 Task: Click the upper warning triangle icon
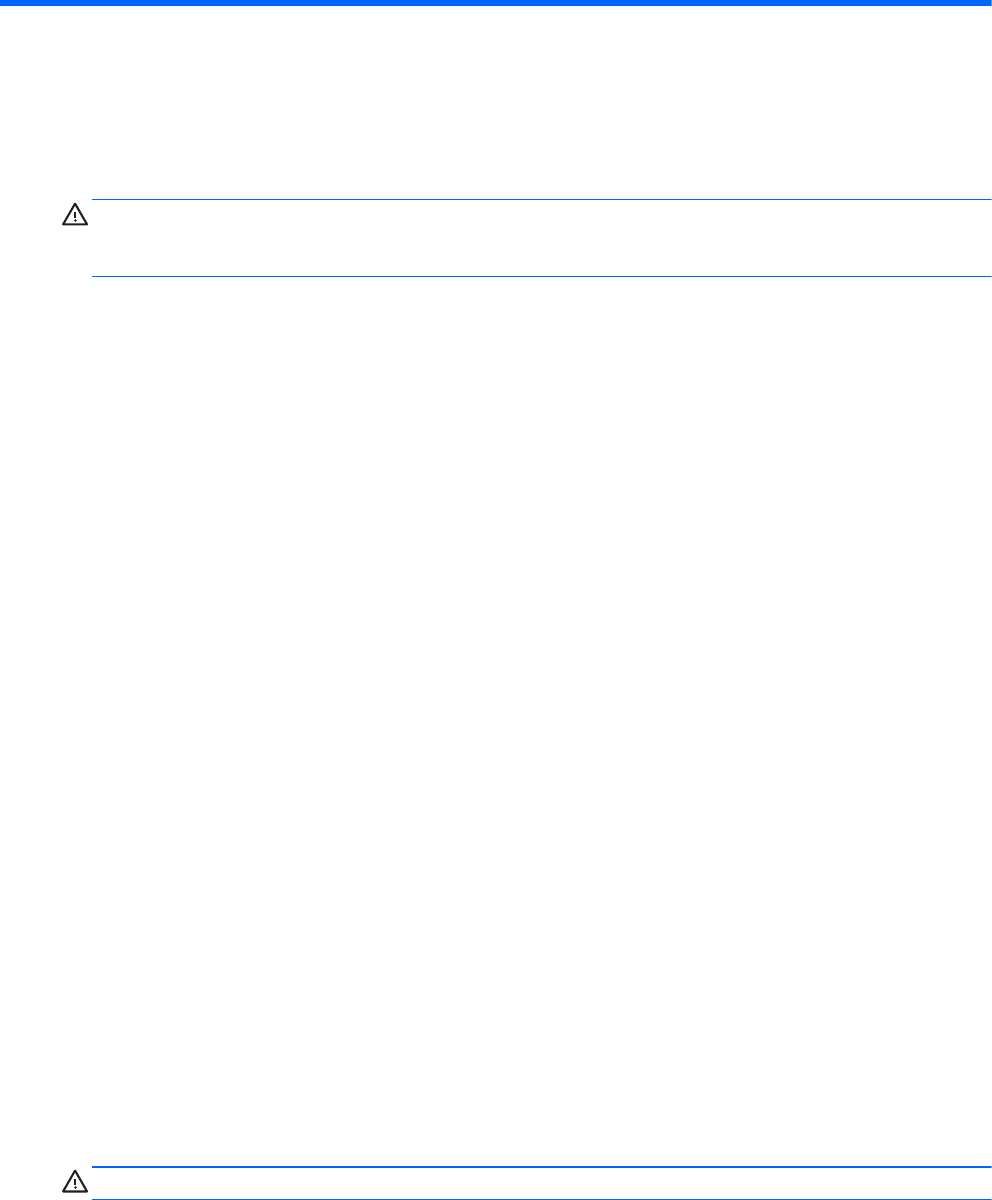click(75, 215)
